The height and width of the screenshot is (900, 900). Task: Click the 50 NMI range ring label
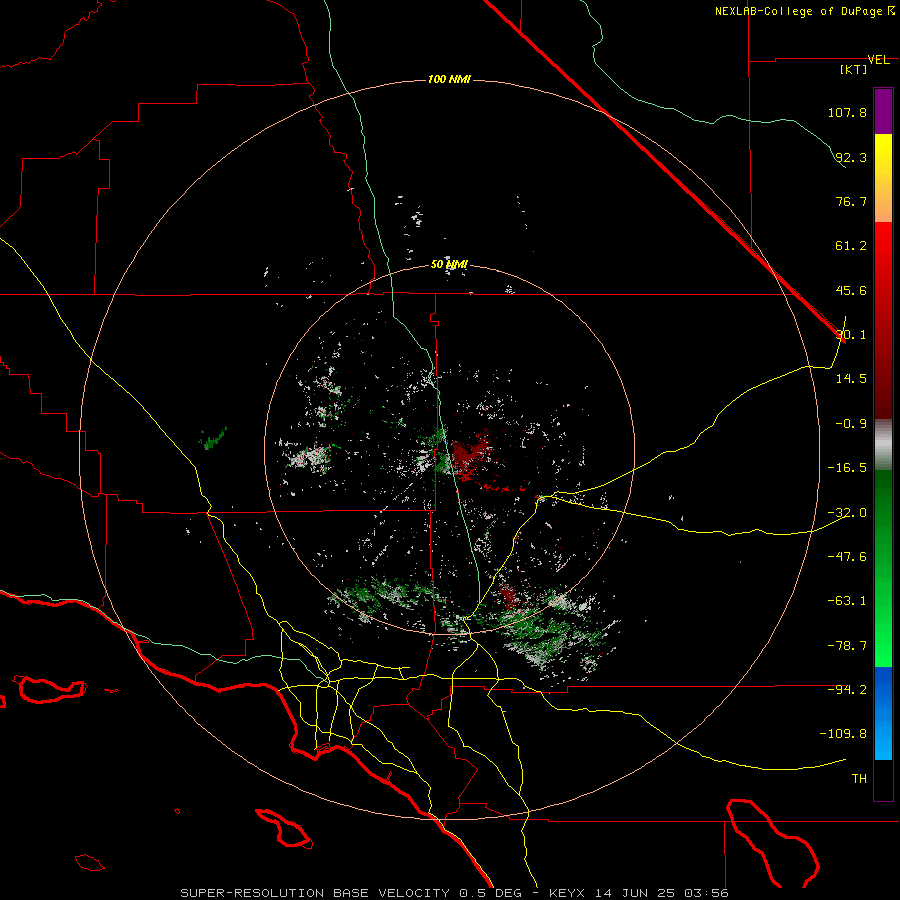(x=449, y=265)
